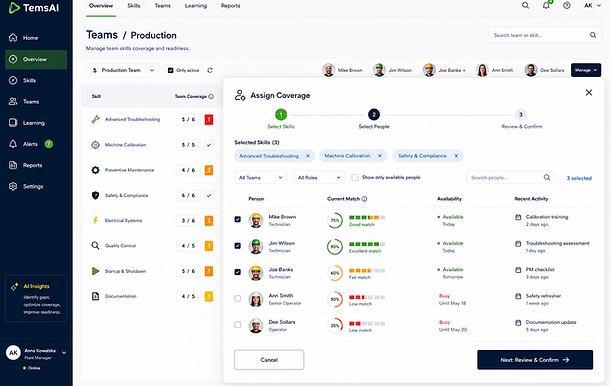This screenshot has width=611, height=386.
Task: Open the All Roles filter dropdown
Action: [319, 178]
